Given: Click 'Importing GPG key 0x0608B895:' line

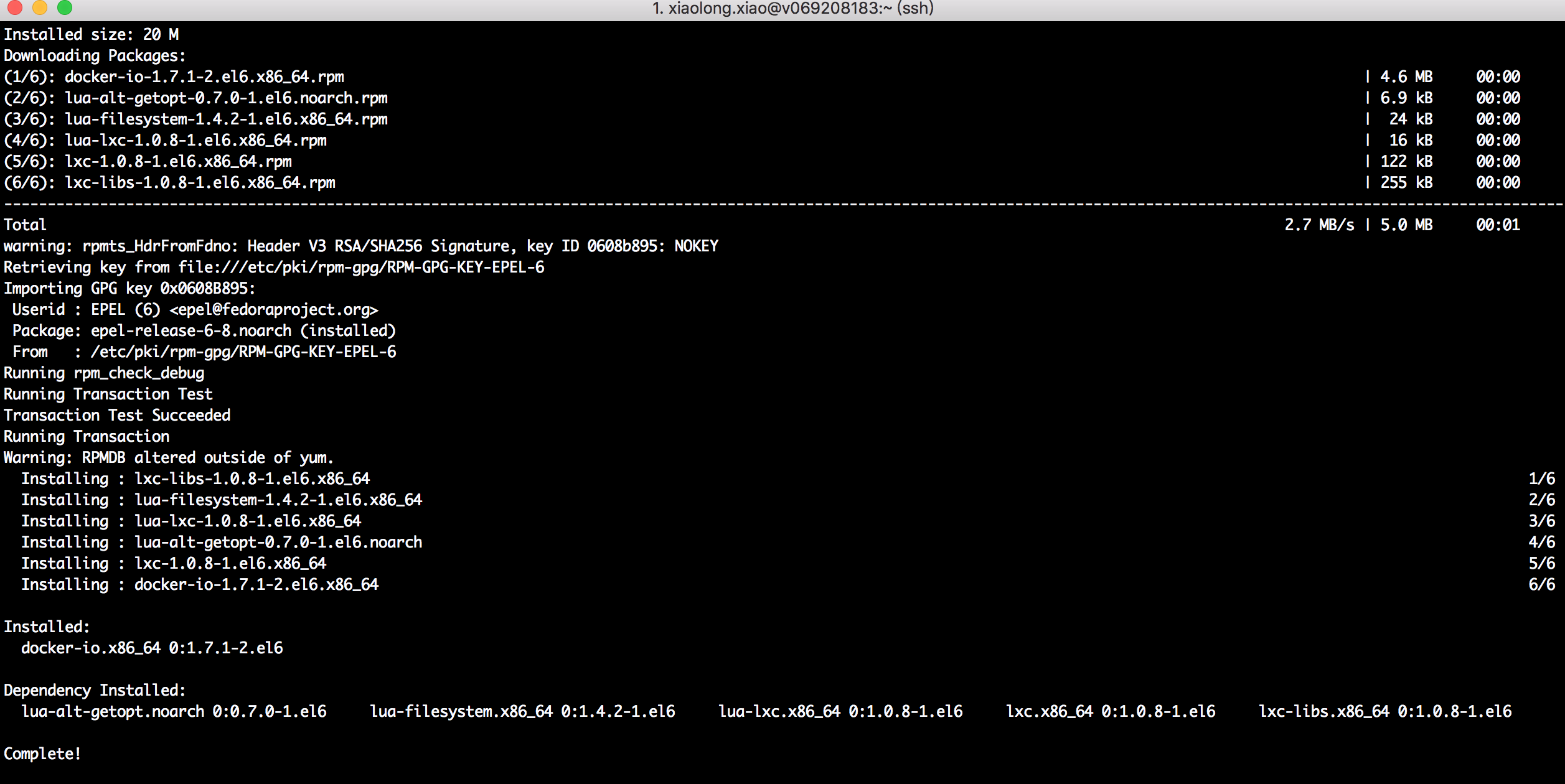Looking at the screenshot, I should click(129, 289).
